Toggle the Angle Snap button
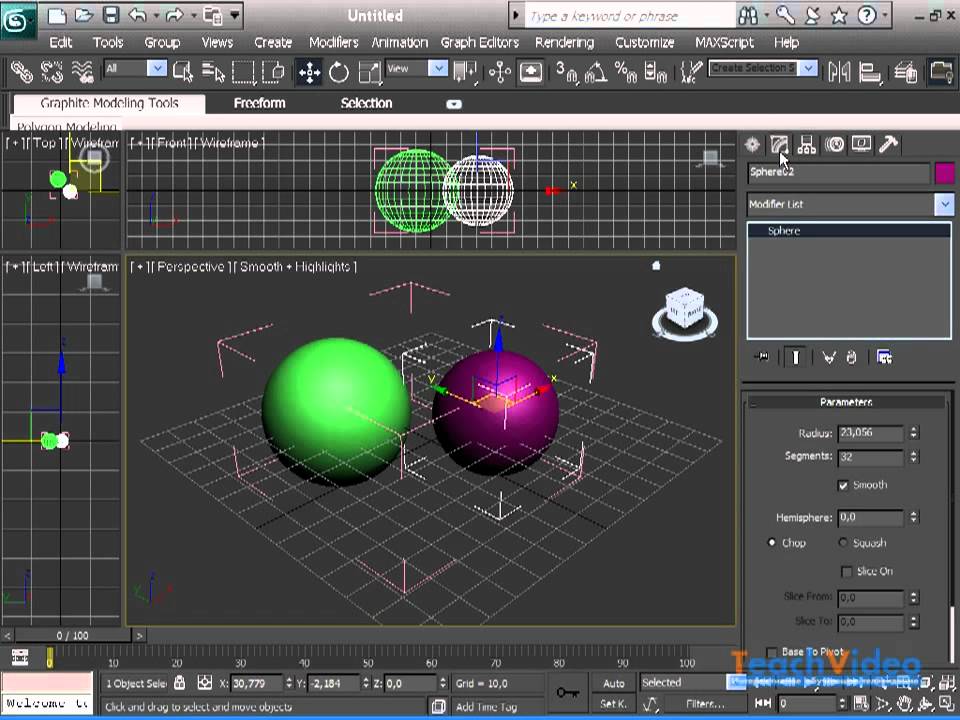Image resolution: width=960 pixels, height=720 pixels. click(596, 72)
